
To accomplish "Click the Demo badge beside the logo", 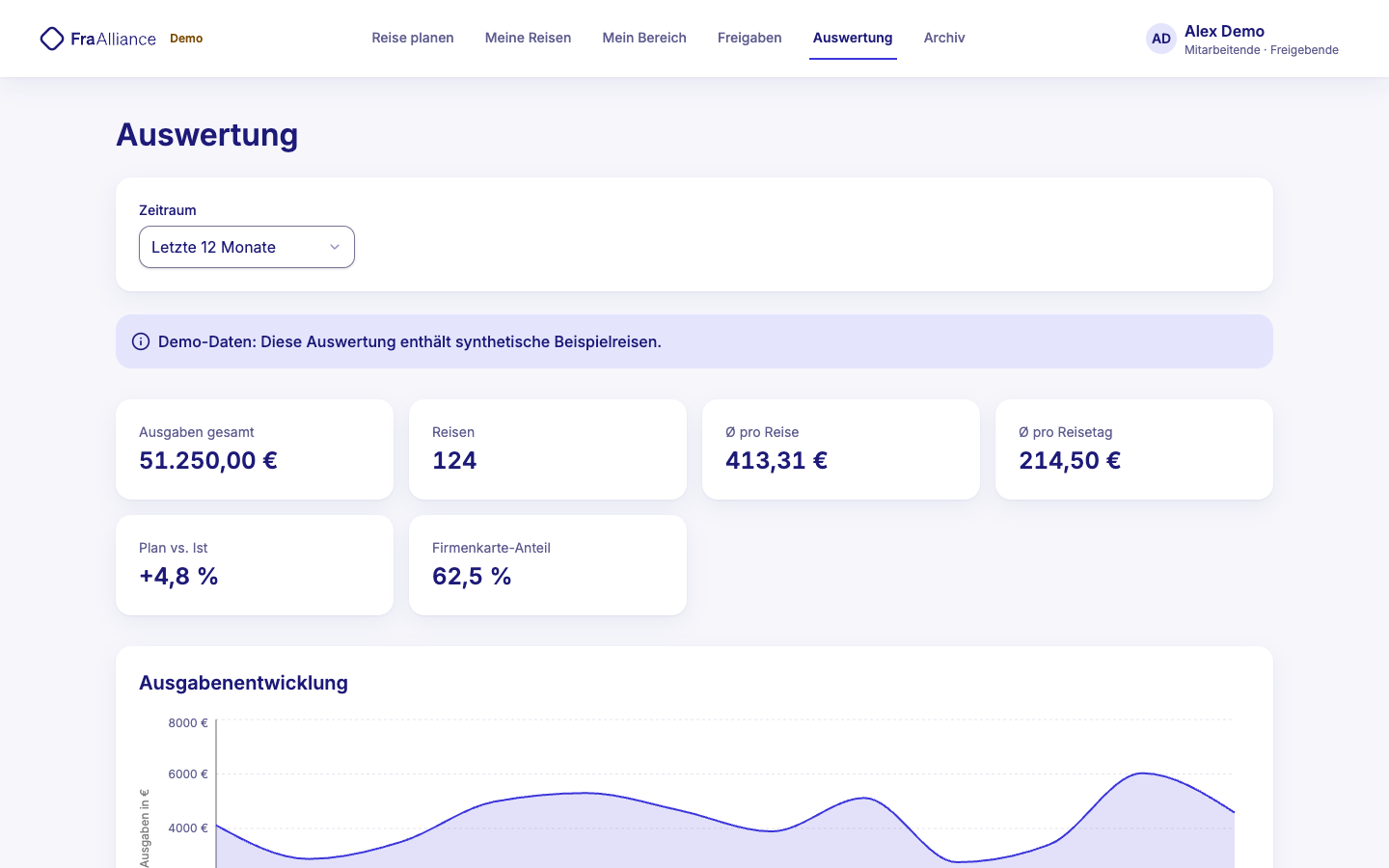I will (186, 39).
